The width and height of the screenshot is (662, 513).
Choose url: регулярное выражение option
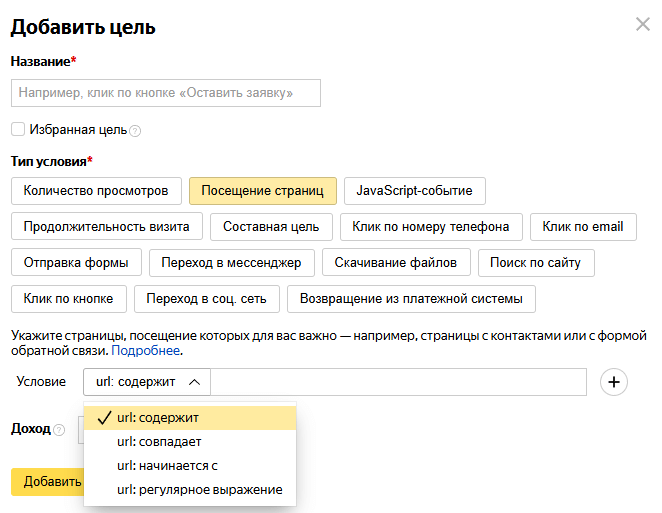click(x=199, y=490)
